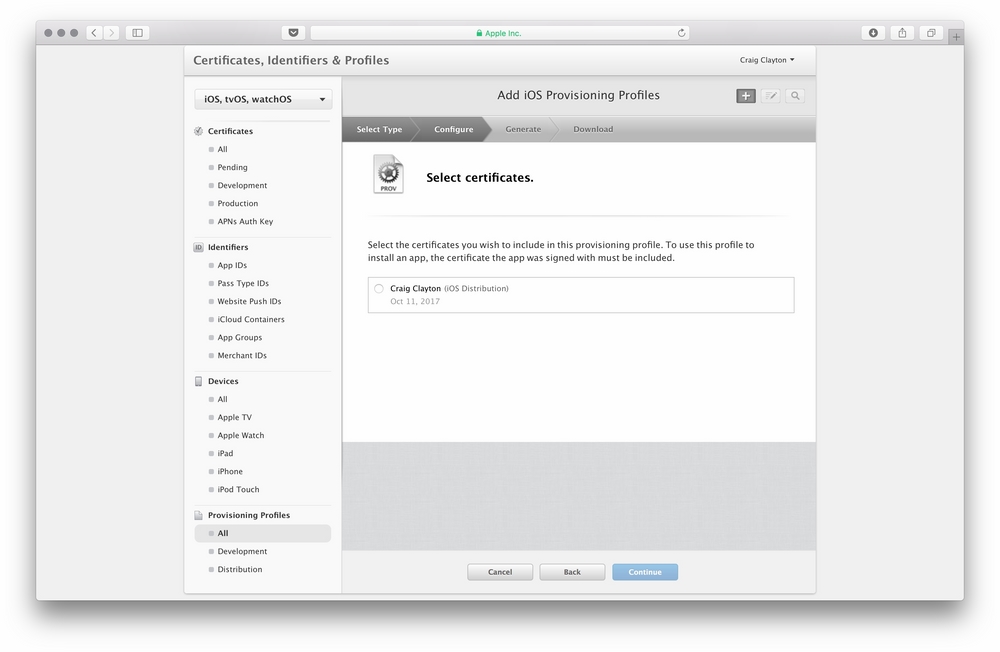Screen dimensions: 1000x652
Task: Click the Identifiers ID icon
Action: point(198,247)
